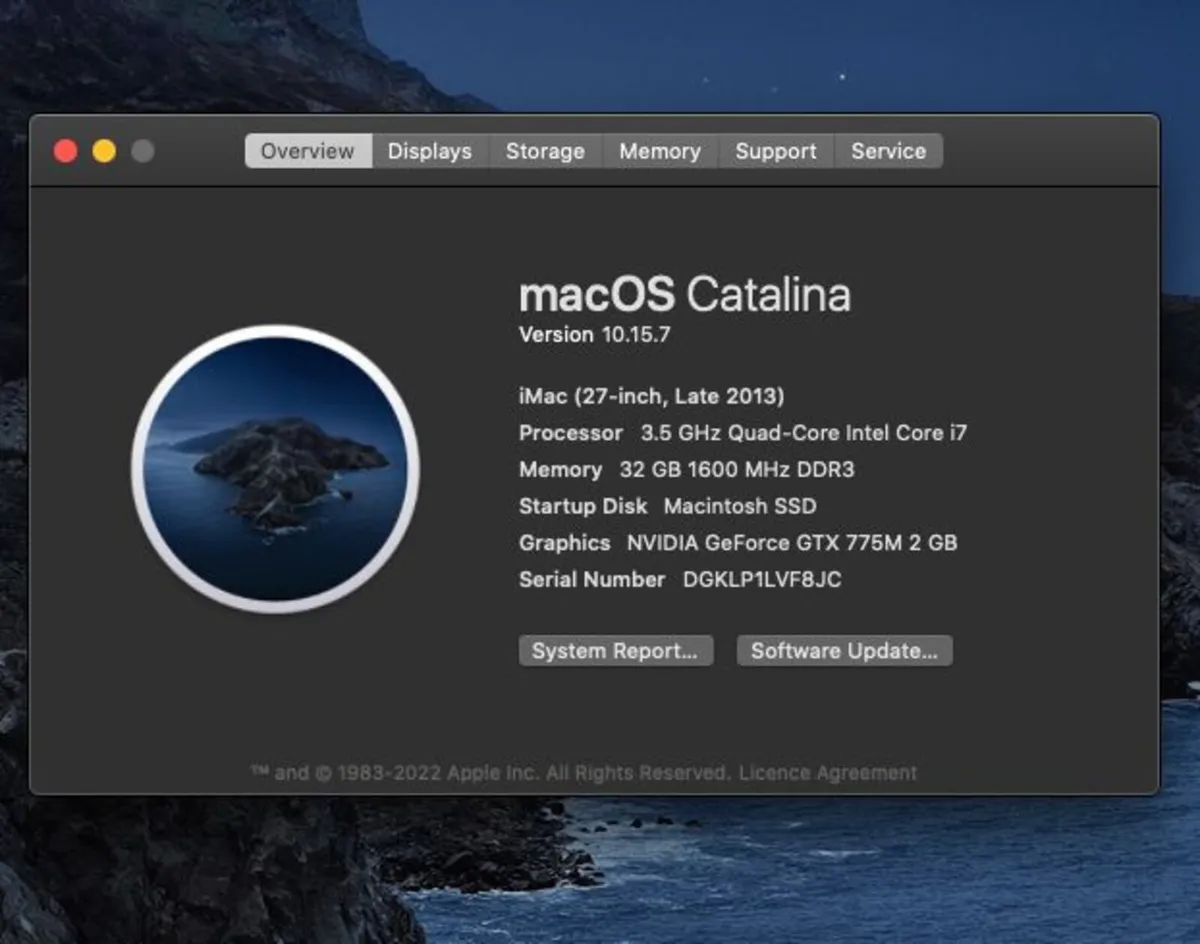
Task: Click the Macintosh SSD startup disk value
Action: (x=740, y=506)
